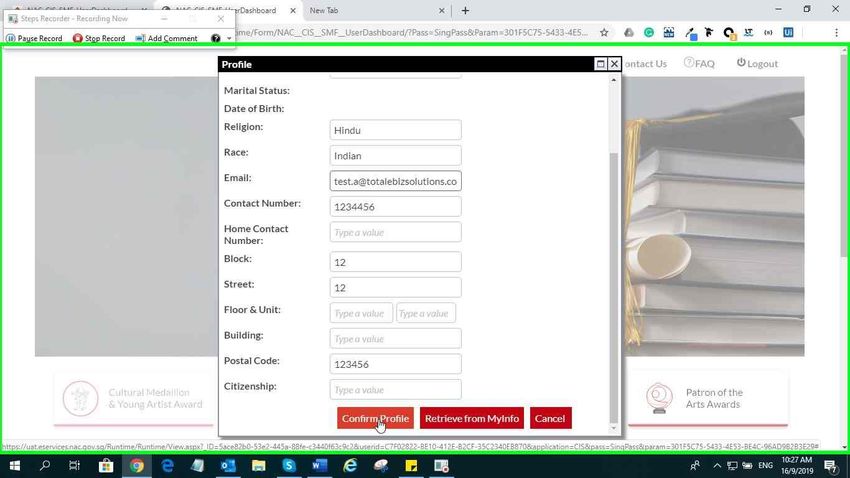This screenshot has height=478, width=850.
Task: Open Word from taskbar
Action: click(319, 466)
